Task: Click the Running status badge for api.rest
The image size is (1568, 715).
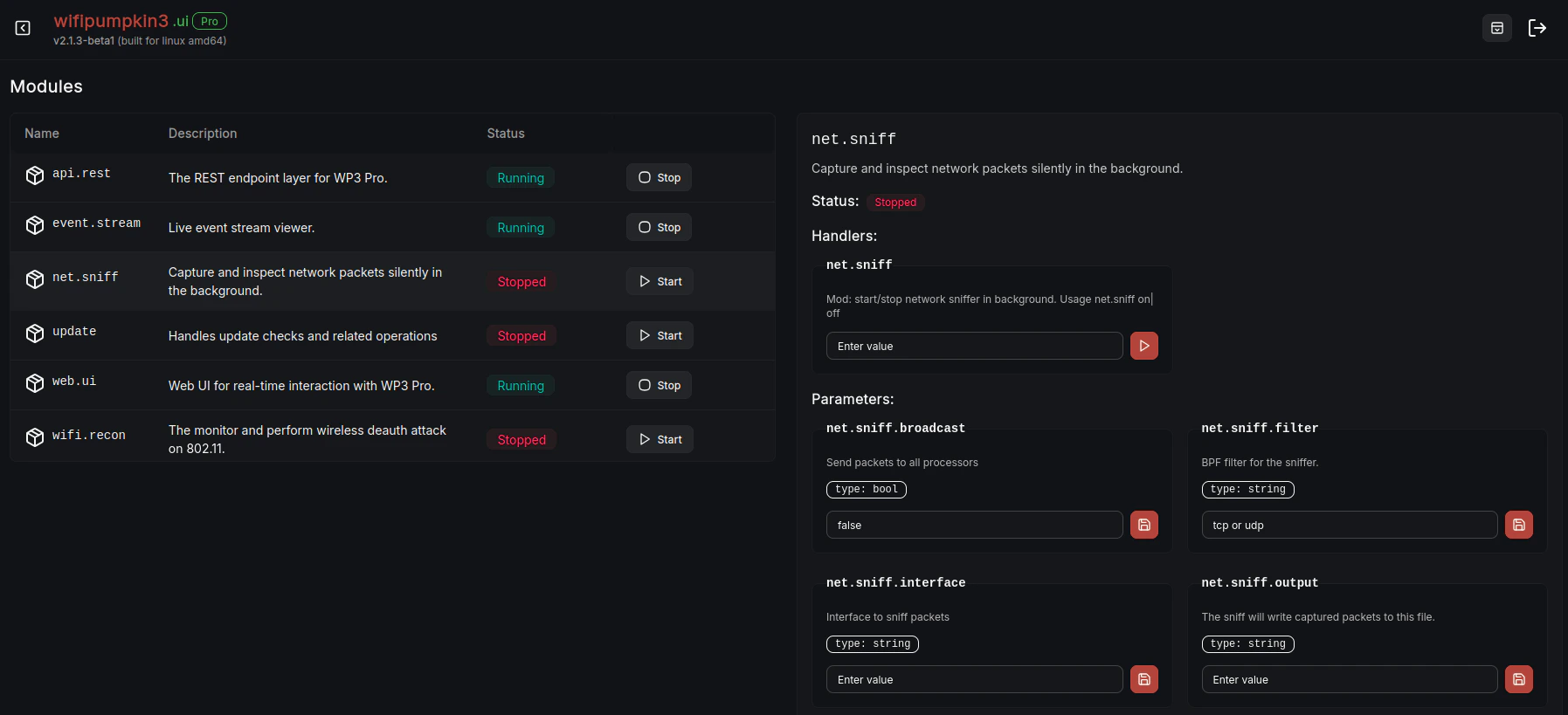Action: click(521, 177)
